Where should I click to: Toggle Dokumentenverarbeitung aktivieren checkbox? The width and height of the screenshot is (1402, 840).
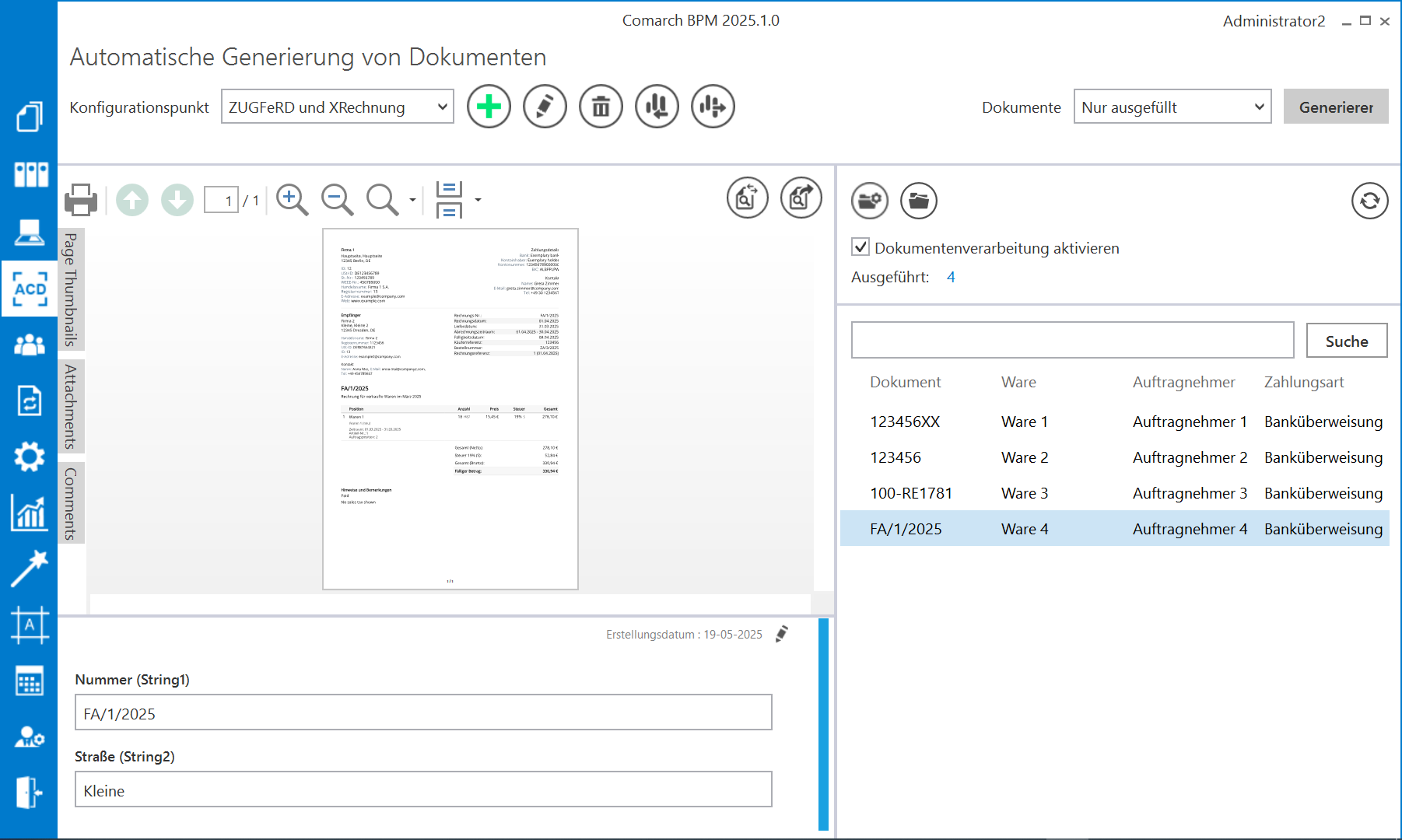click(860, 247)
